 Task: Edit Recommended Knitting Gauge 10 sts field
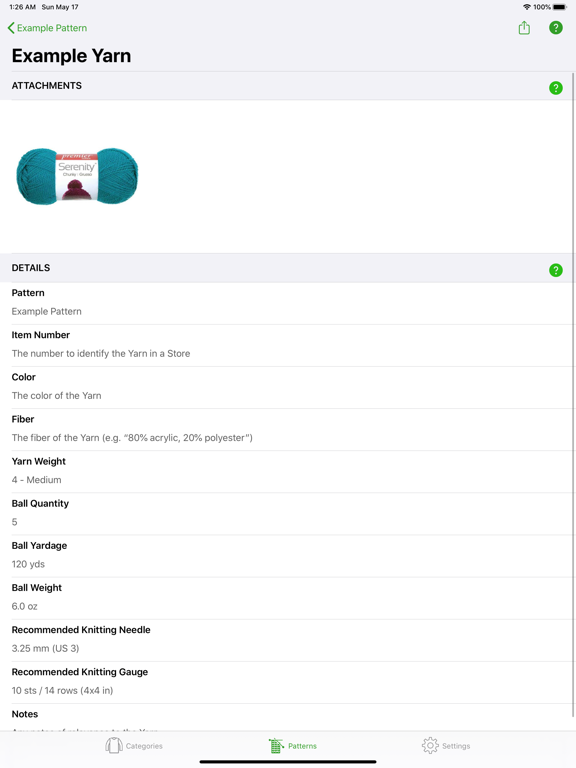[288, 683]
